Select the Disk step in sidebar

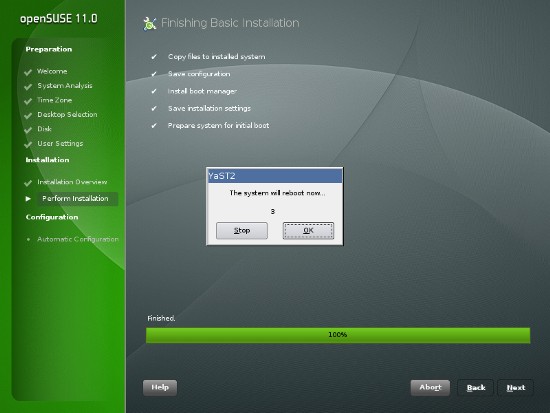click(x=44, y=129)
